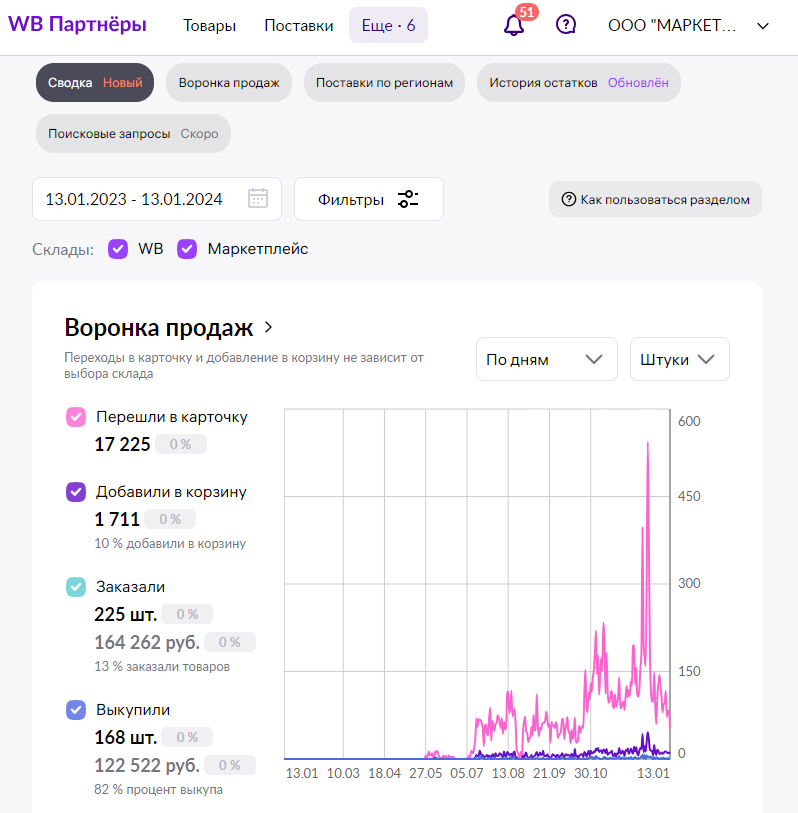Open notifications bell with 51 badge
Image resolution: width=798 pixels, height=813 pixels.
click(x=514, y=24)
